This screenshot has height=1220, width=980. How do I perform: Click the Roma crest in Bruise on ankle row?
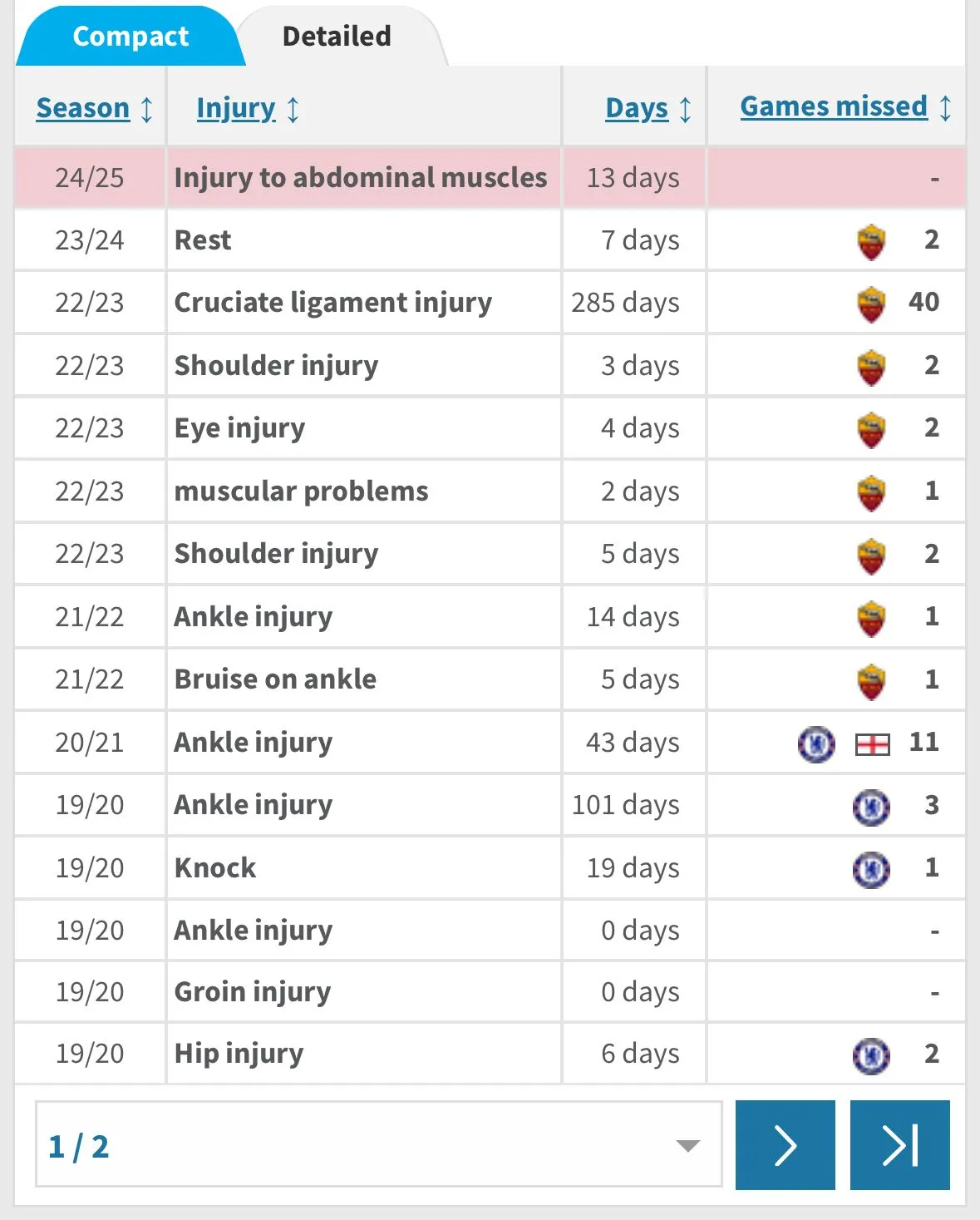click(871, 682)
